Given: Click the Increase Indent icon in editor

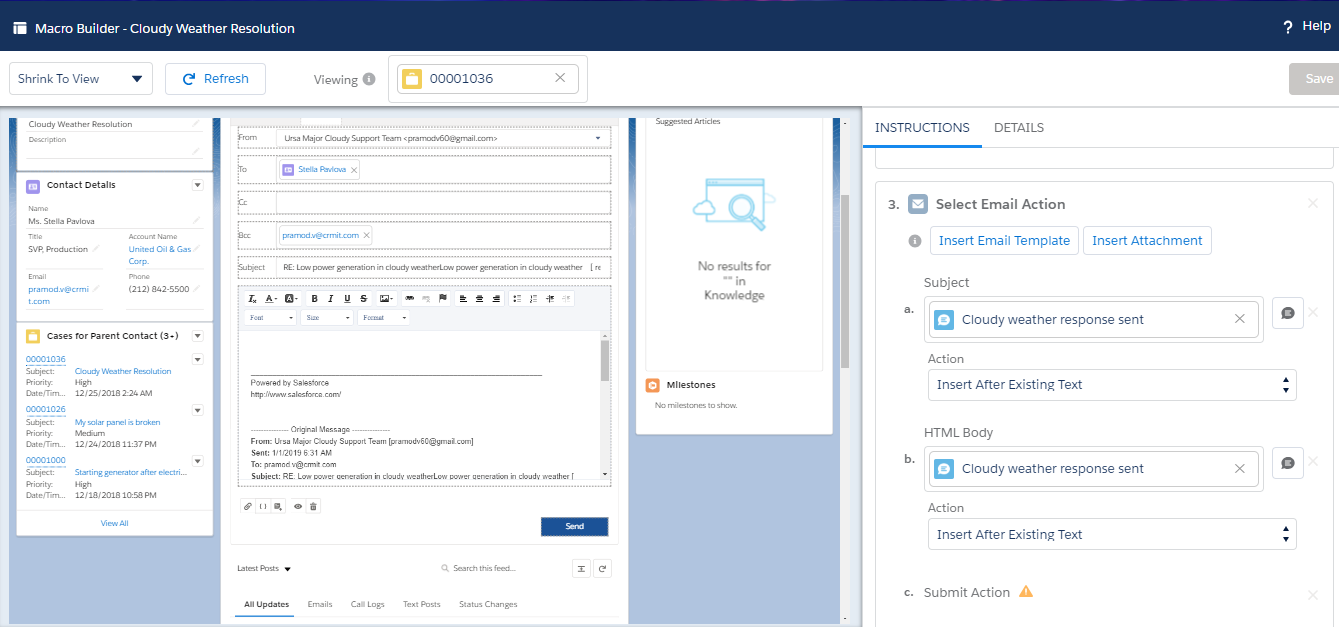Looking at the screenshot, I should click(550, 298).
